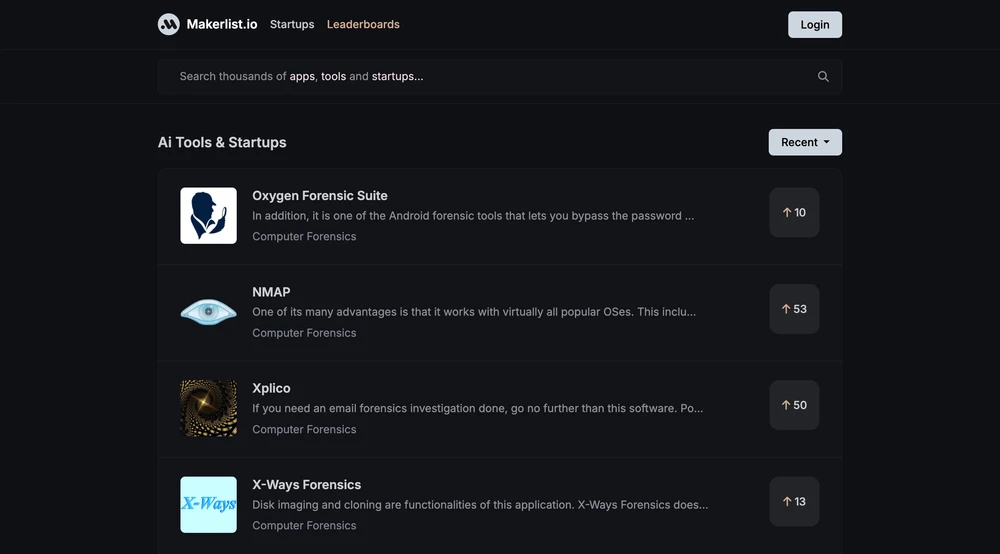1000x554 pixels.
Task: Open the Oxygen Forensic Suite title link
Action: [x=320, y=196]
